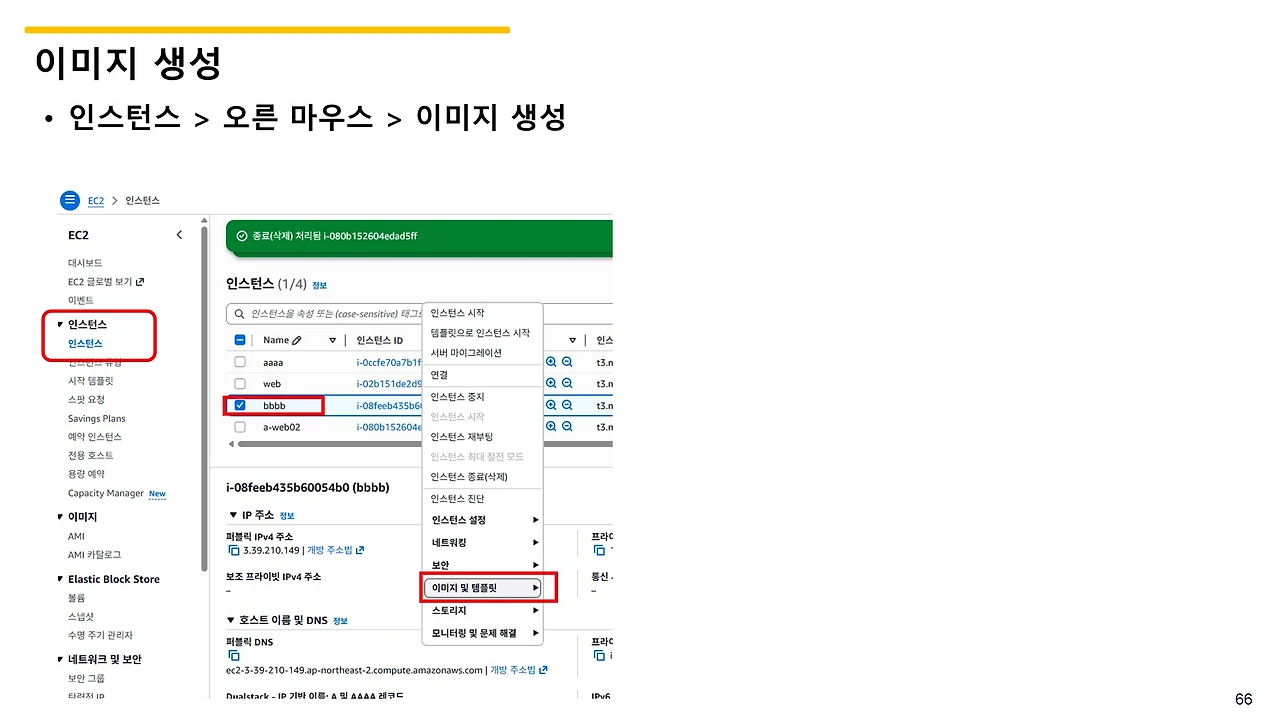Collapse the IP 주소 section
The height and width of the screenshot is (720, 1280).
point(233,515)
